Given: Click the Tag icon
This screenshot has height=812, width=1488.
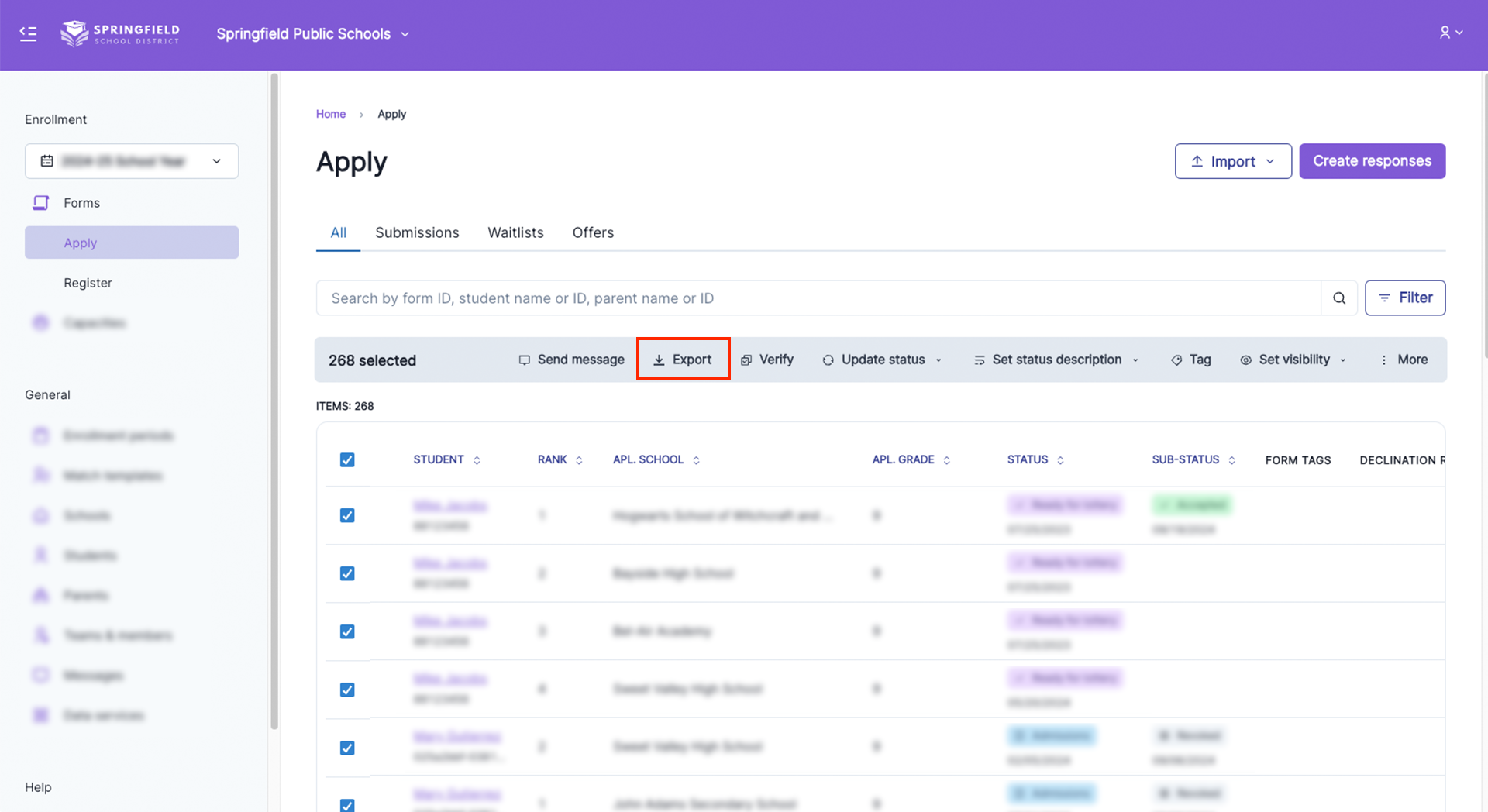Looking at the screenshot, I should click(x=1176, y=360).
